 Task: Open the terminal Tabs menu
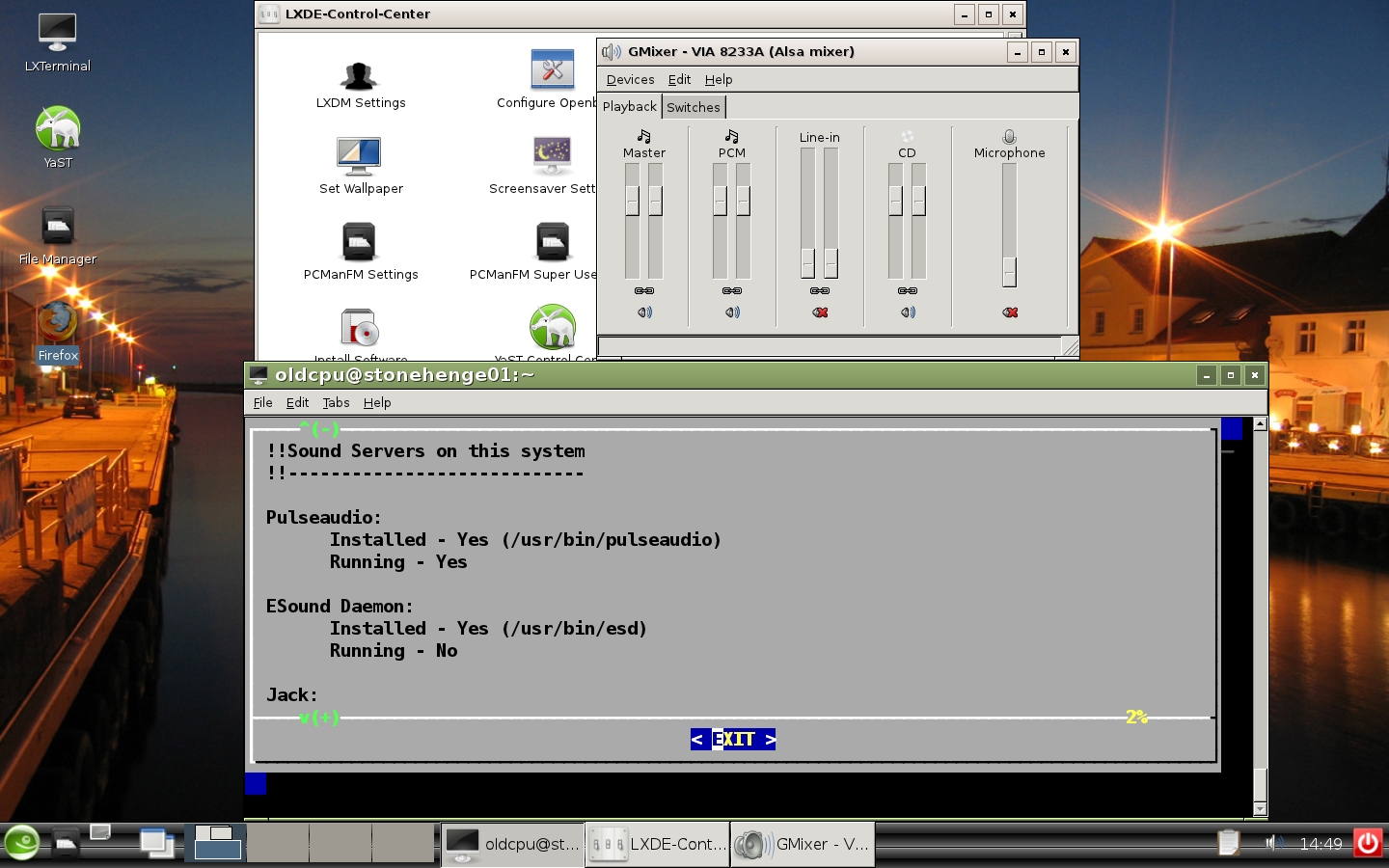[336, 402]
